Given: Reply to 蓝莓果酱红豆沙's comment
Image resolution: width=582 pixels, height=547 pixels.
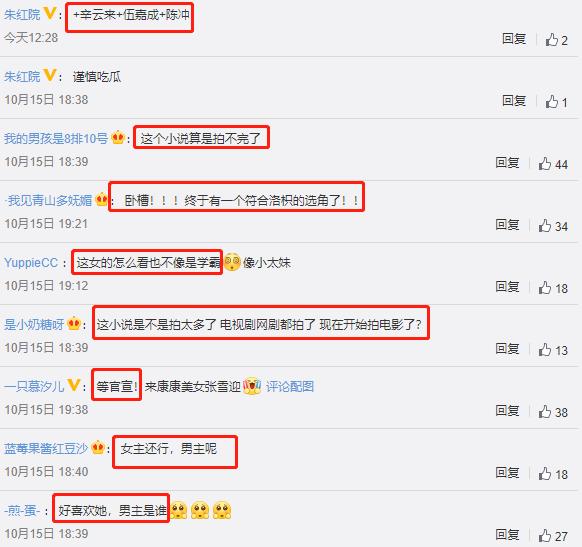Looking at the screenshot, I should (x=507, y=473).
